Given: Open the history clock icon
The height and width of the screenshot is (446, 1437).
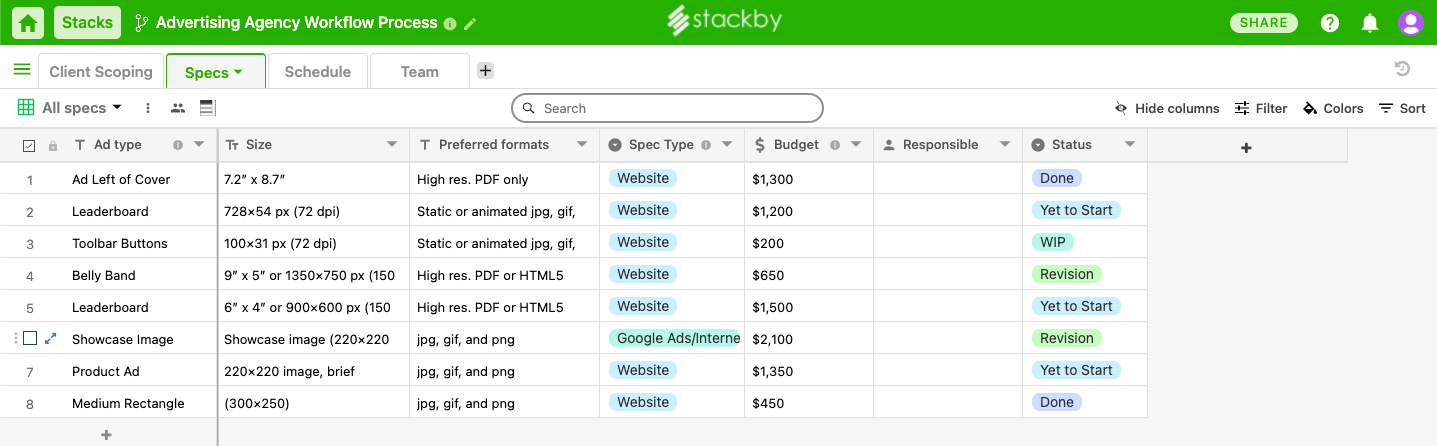Looking at the screenshot, I should [1402, 69].
